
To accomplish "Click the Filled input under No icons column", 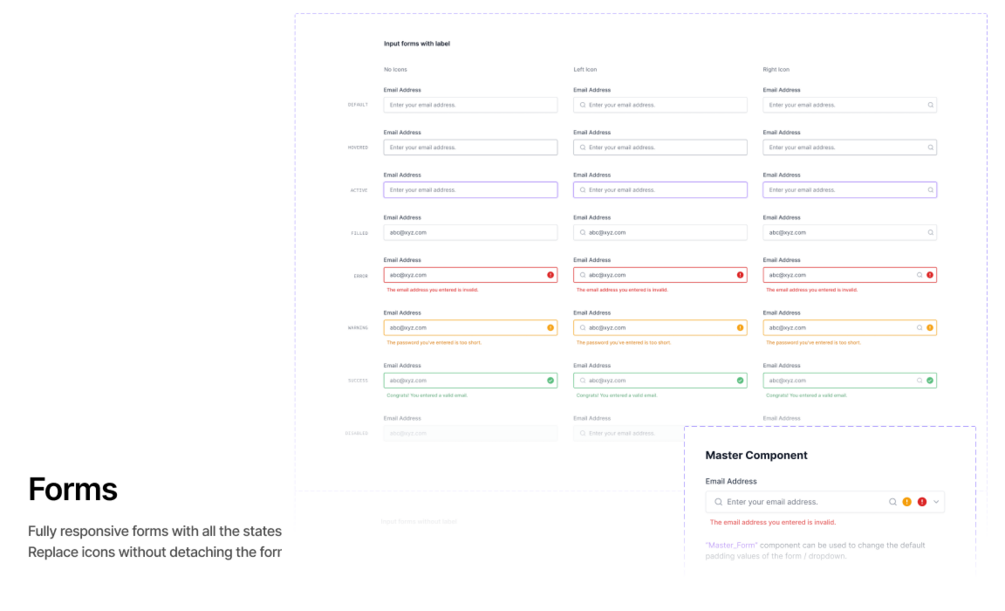I will [470, 233].
